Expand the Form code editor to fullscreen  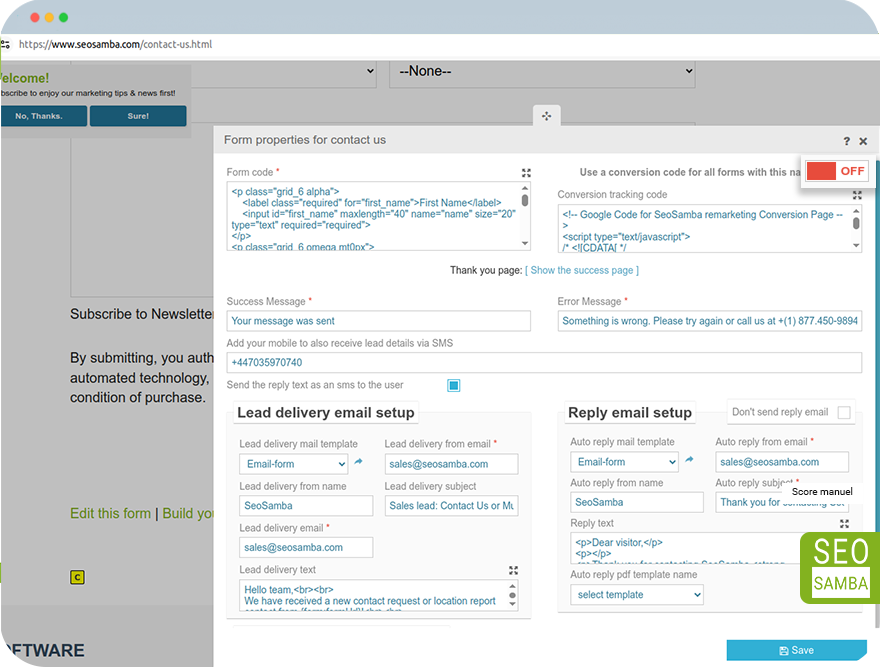526,173
